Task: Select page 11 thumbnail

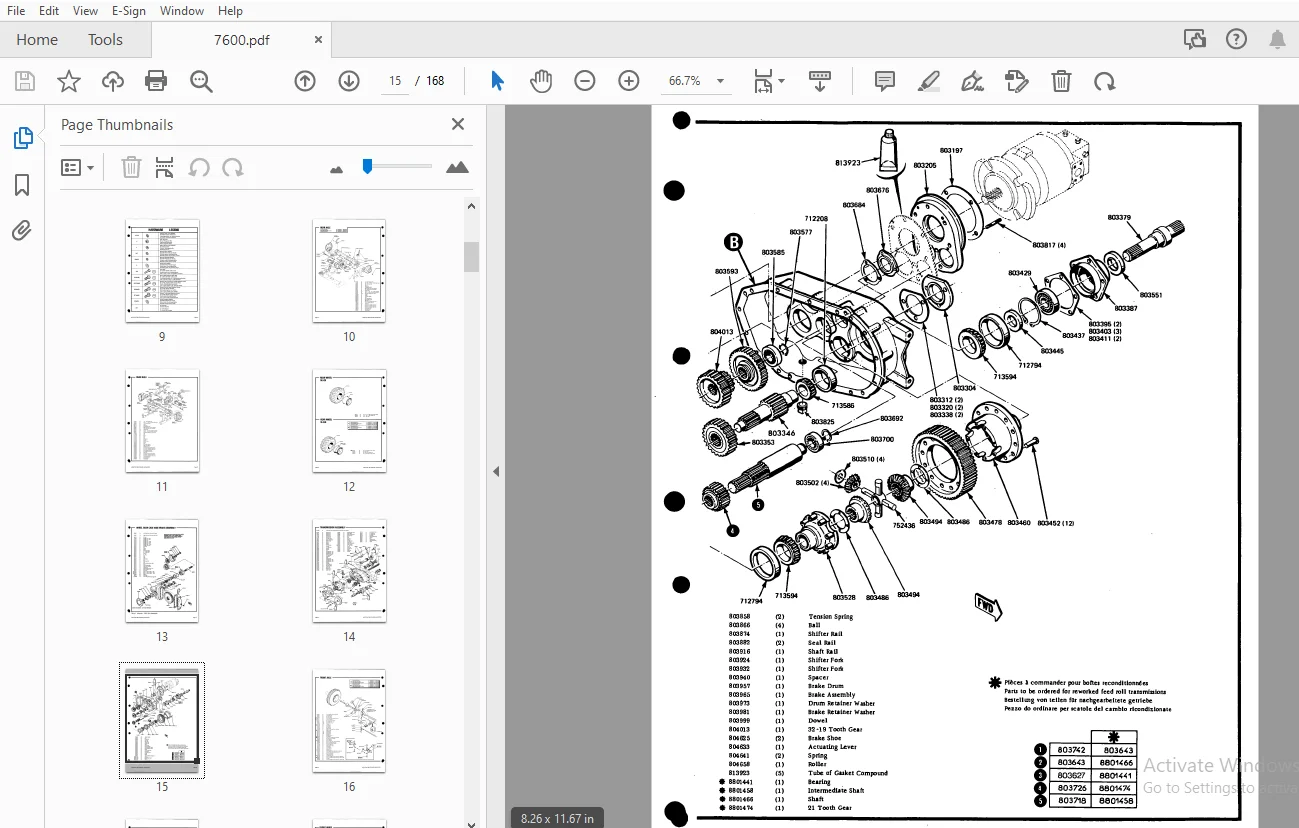Action: 162,421
